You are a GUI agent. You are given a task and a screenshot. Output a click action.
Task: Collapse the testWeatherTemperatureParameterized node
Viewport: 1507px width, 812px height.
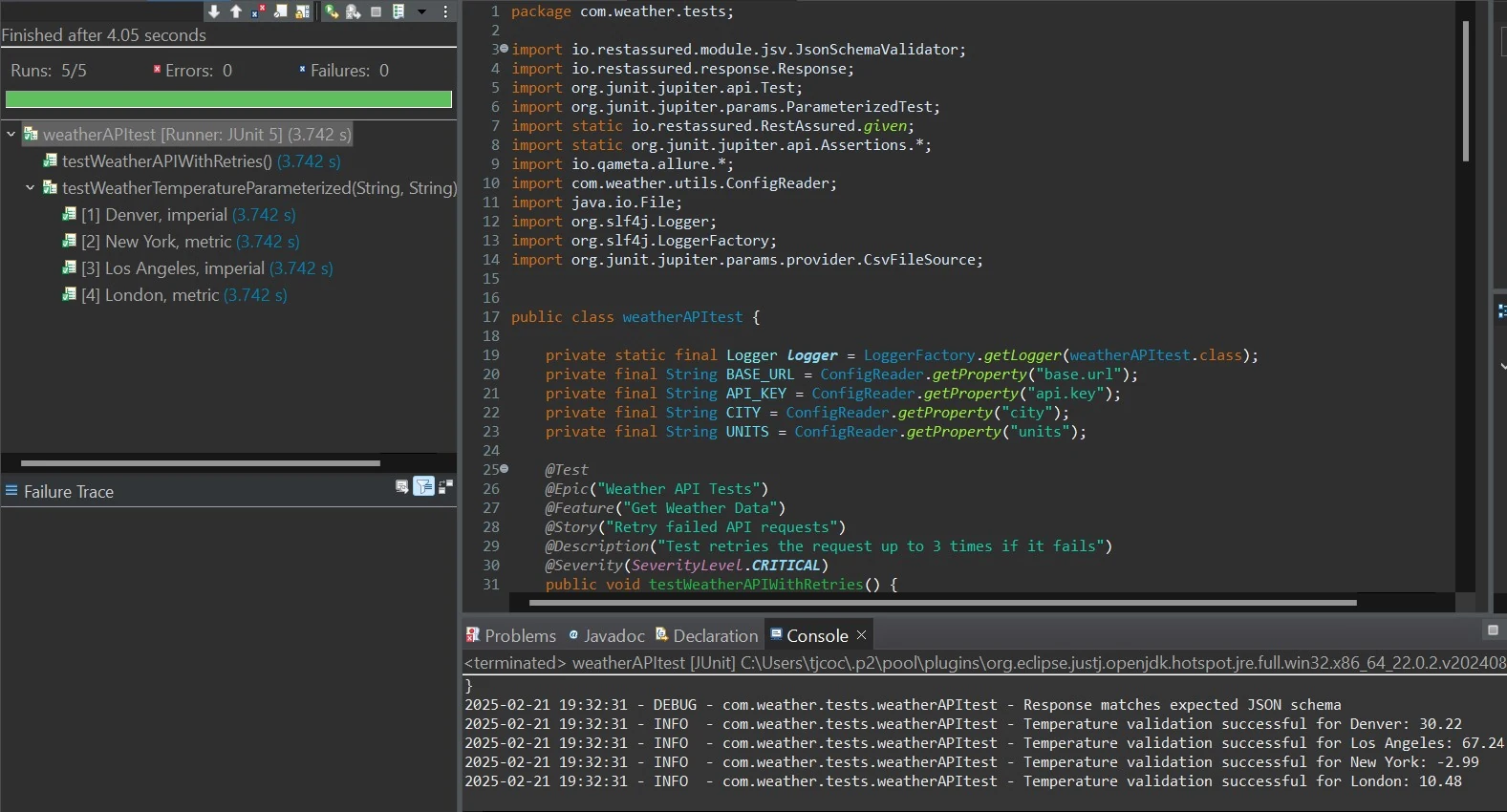coord(31,188)
